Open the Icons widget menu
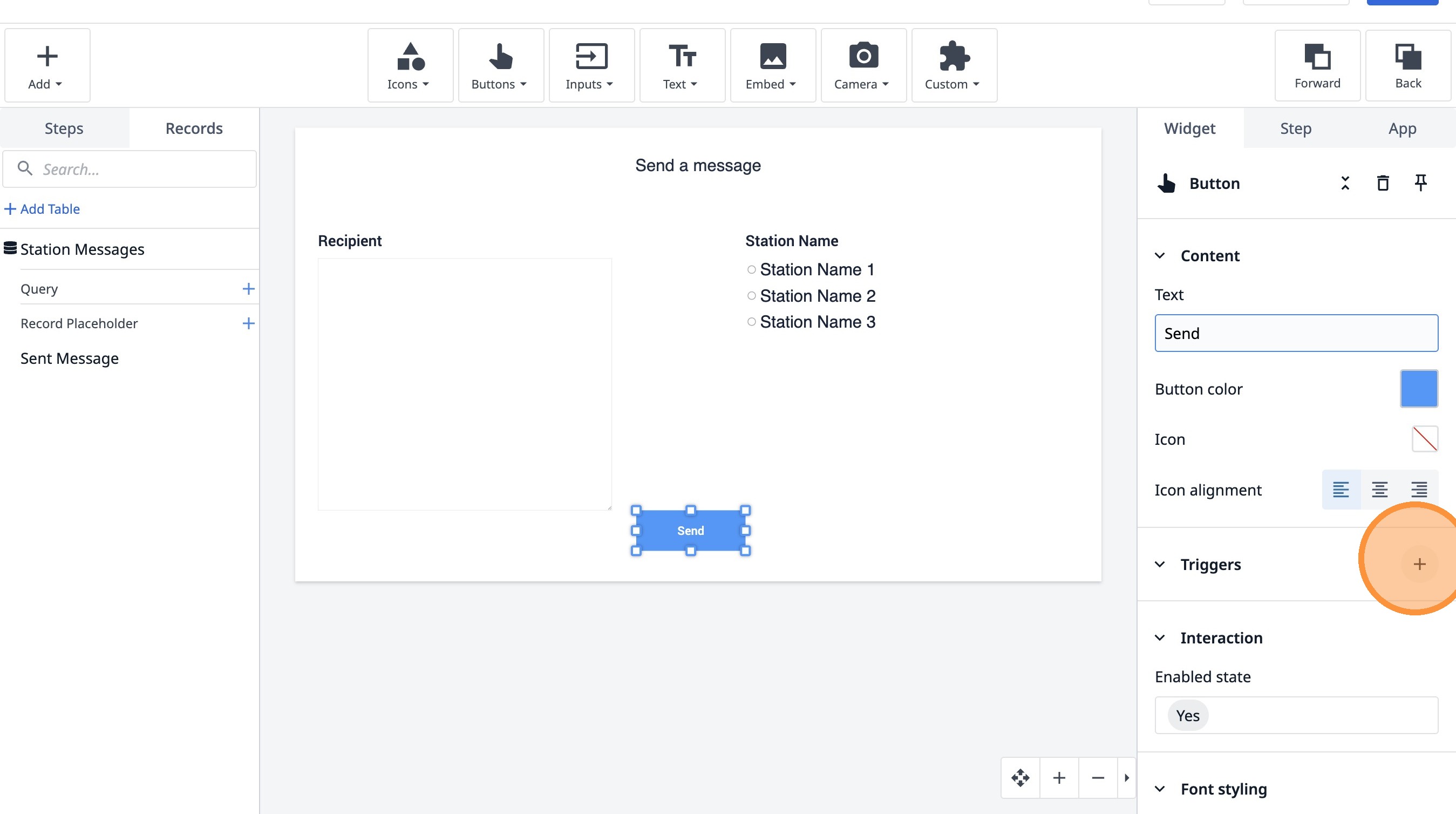 pos(410,65)
